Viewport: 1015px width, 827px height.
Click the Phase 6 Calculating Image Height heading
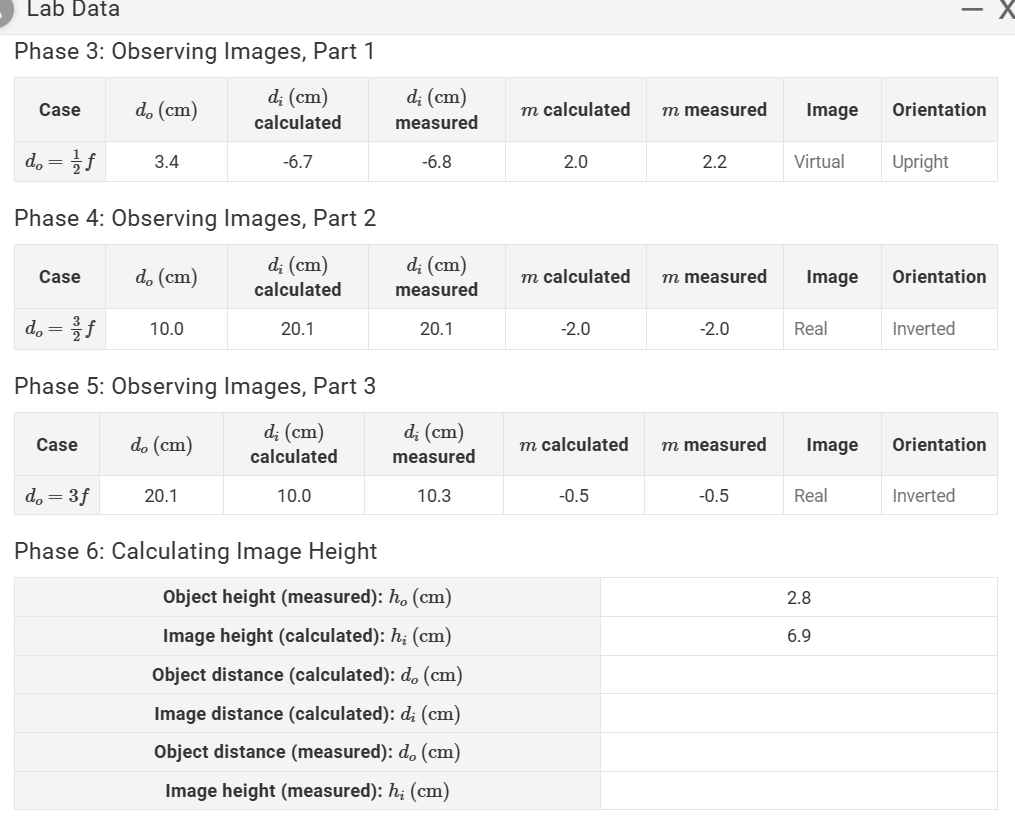click(195, 551)
